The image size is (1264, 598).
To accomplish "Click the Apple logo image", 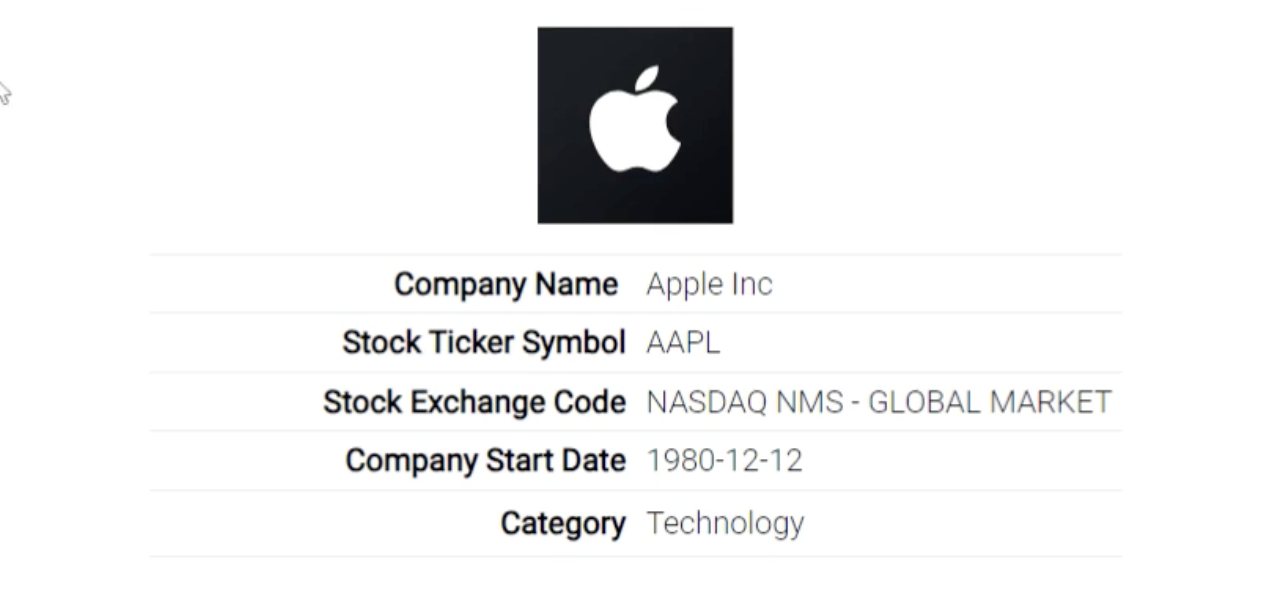I will [635, 125].
